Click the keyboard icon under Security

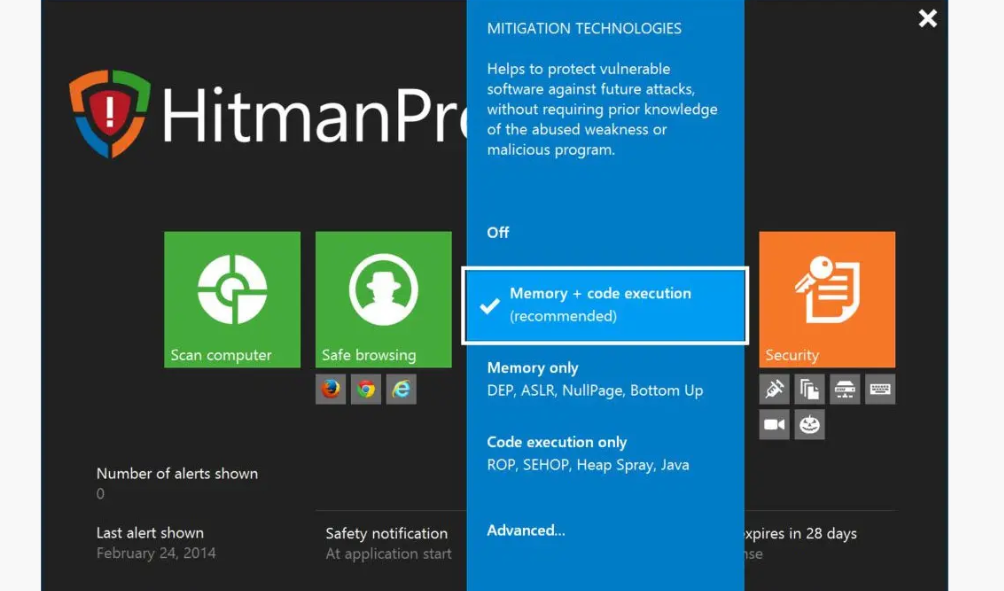coord(880,389)
